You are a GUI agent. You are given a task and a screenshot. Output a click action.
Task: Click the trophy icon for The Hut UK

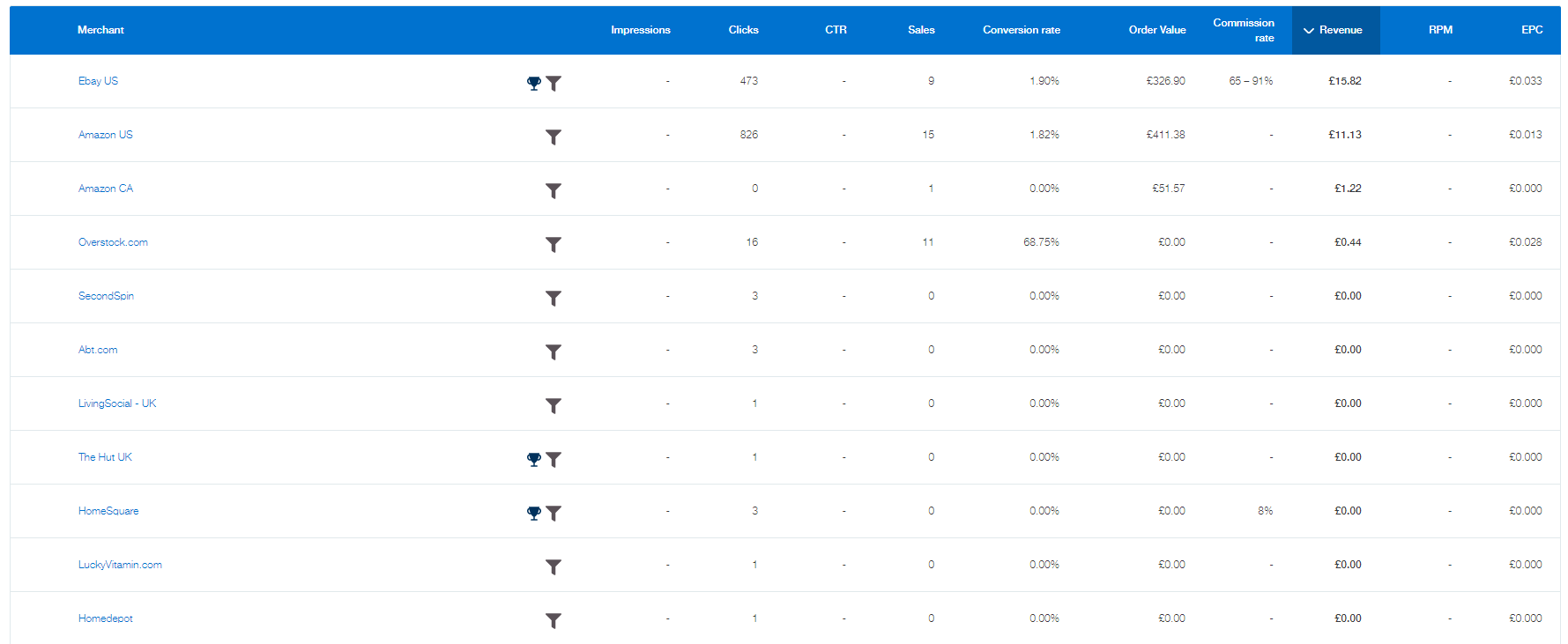click(x=533, y=459)
